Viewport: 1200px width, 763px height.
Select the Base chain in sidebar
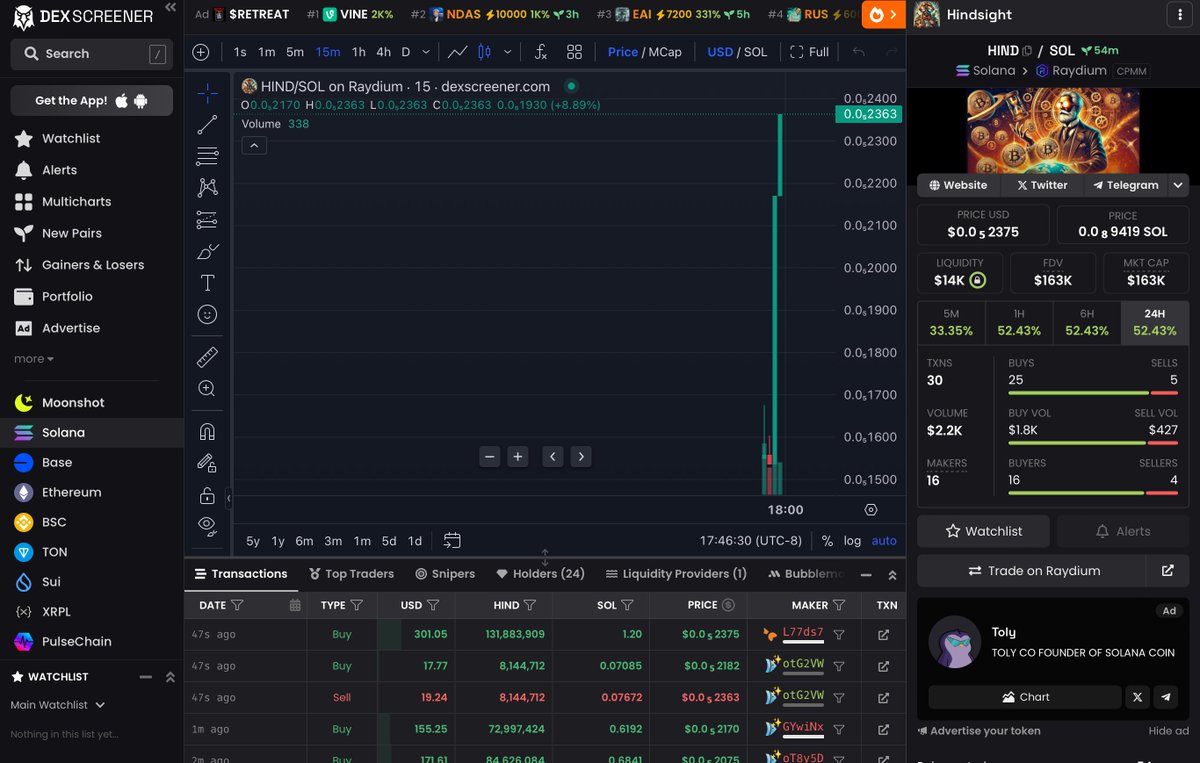click(57, 462)
